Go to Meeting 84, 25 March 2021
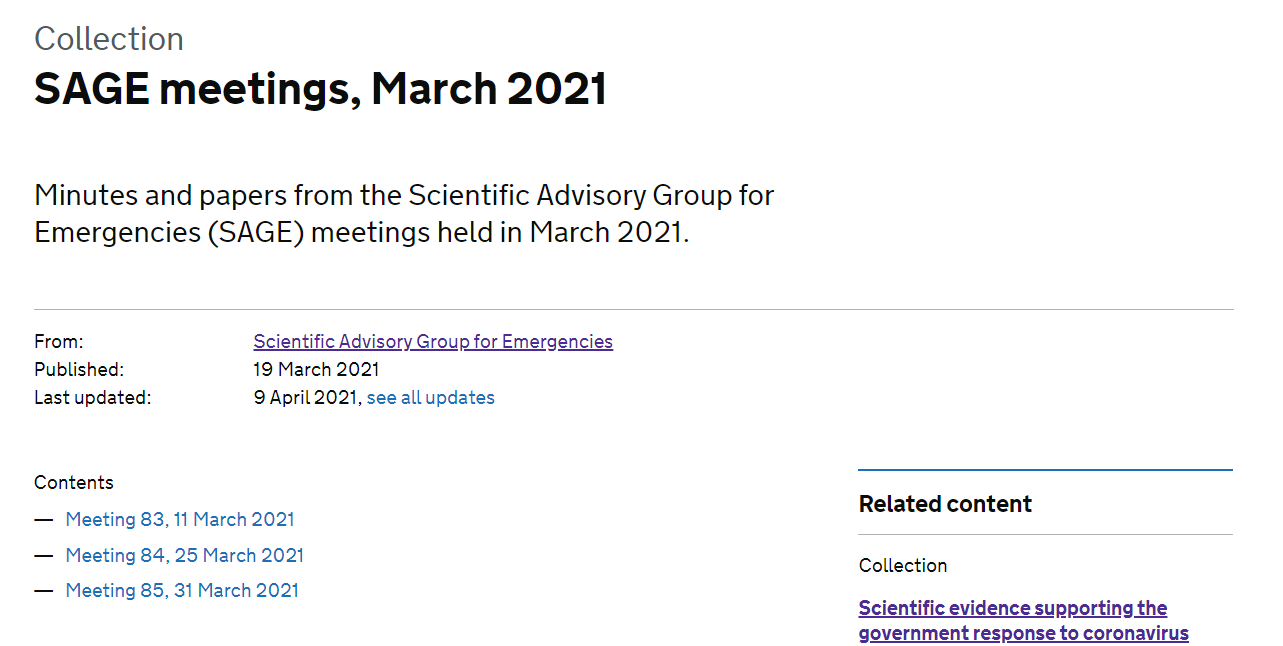 [184, 556]
